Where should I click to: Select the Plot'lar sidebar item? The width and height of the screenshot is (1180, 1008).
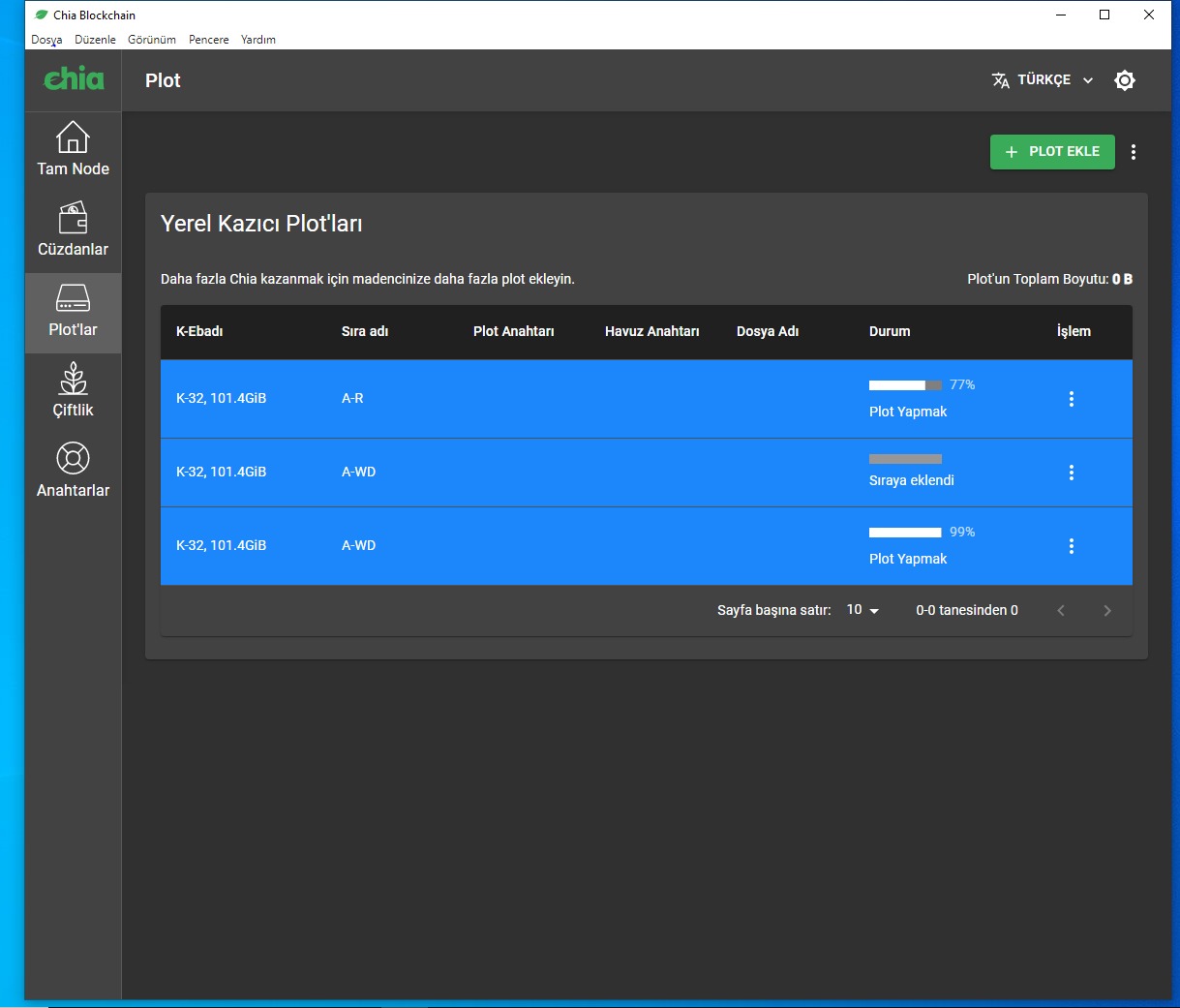[73, 313]
